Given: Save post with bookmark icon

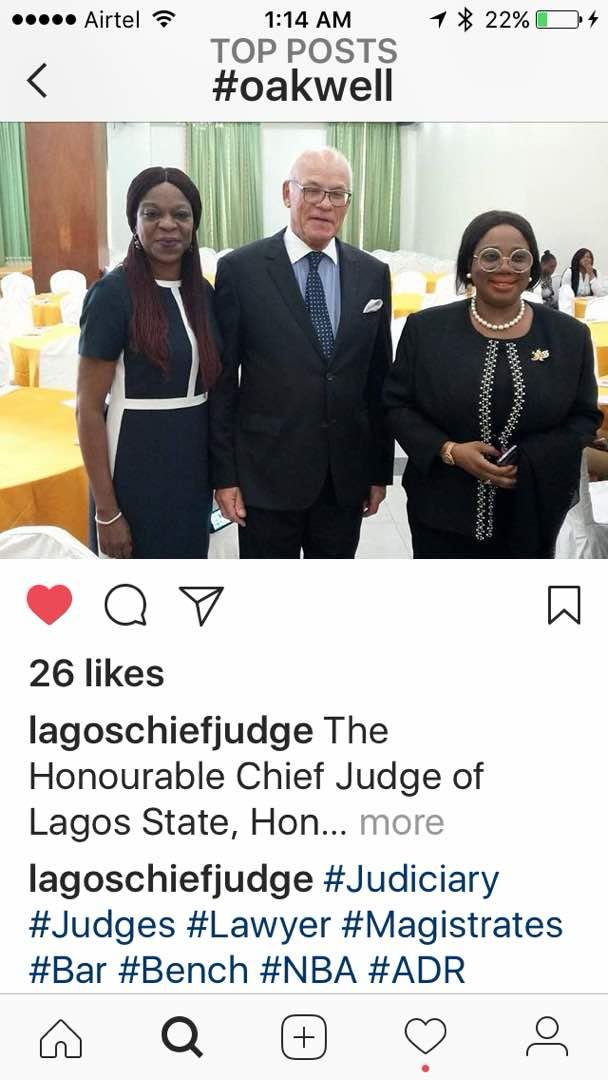Looking at the screenshot, I should pos(564,605).
